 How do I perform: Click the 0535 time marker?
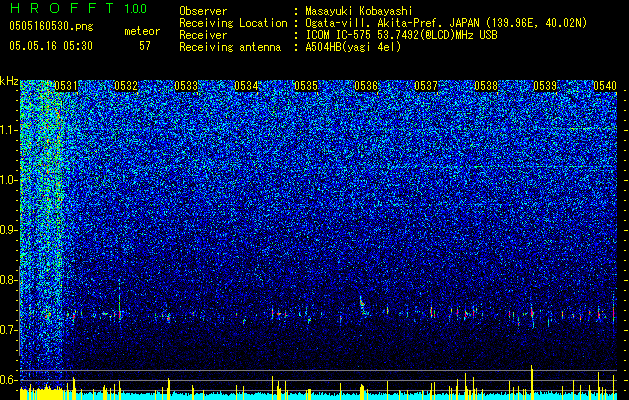(306, 86)
